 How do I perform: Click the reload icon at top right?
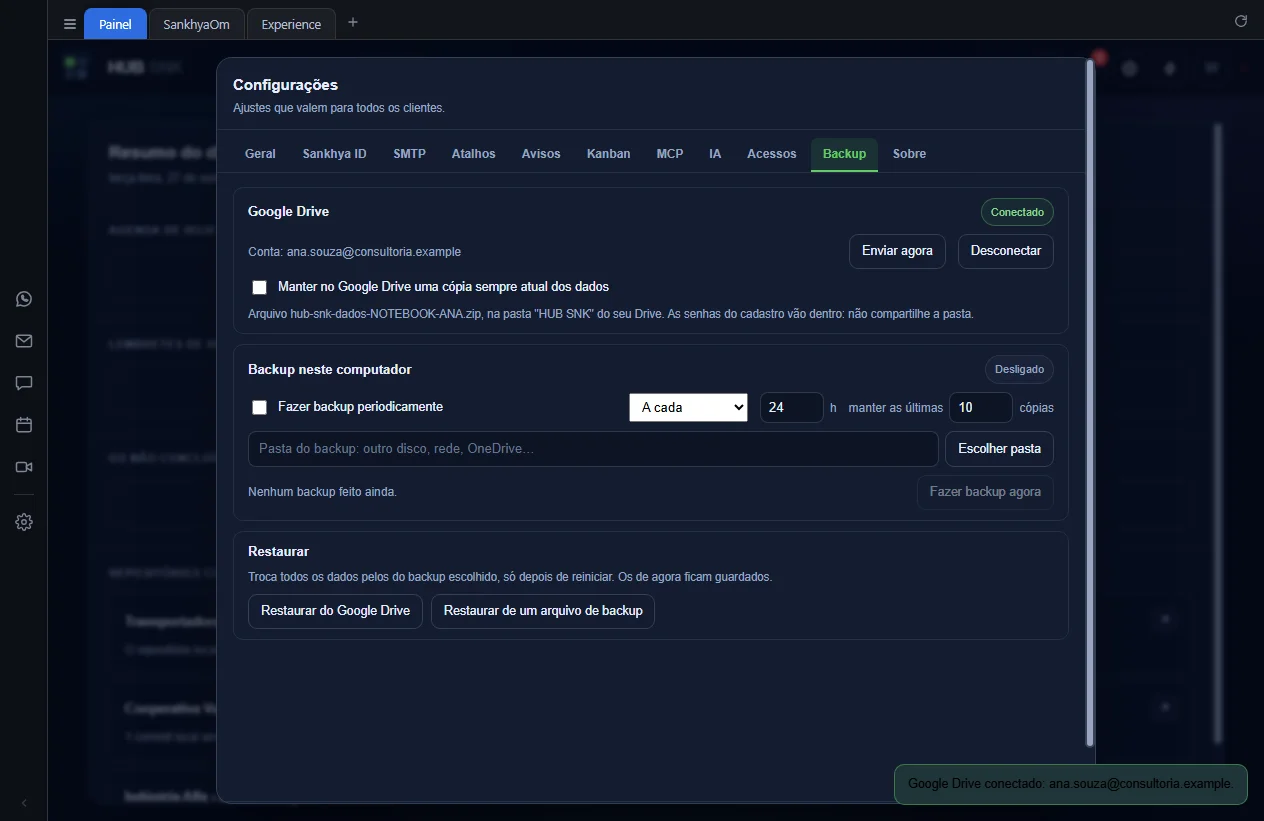[1241, 21]
